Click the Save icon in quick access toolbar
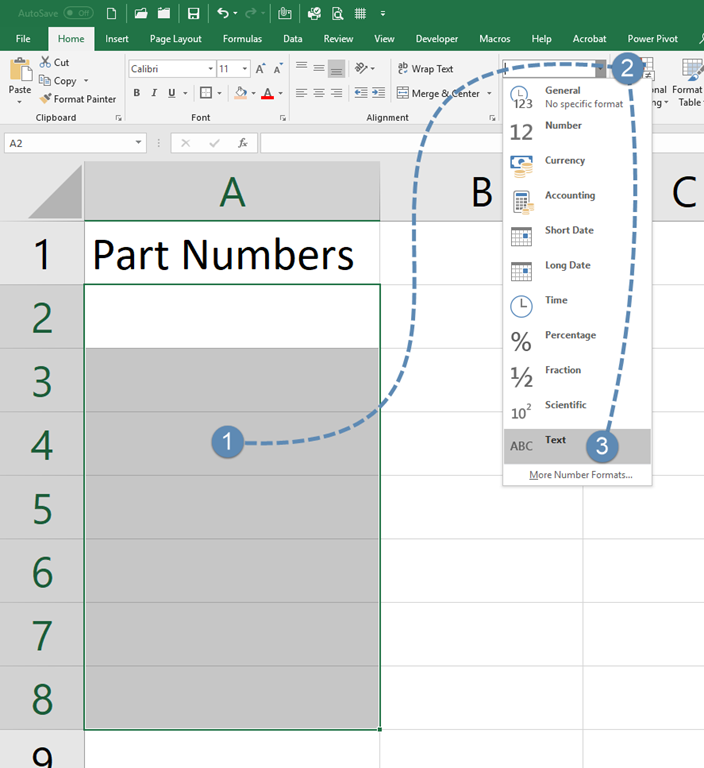 tap(193, 14)
